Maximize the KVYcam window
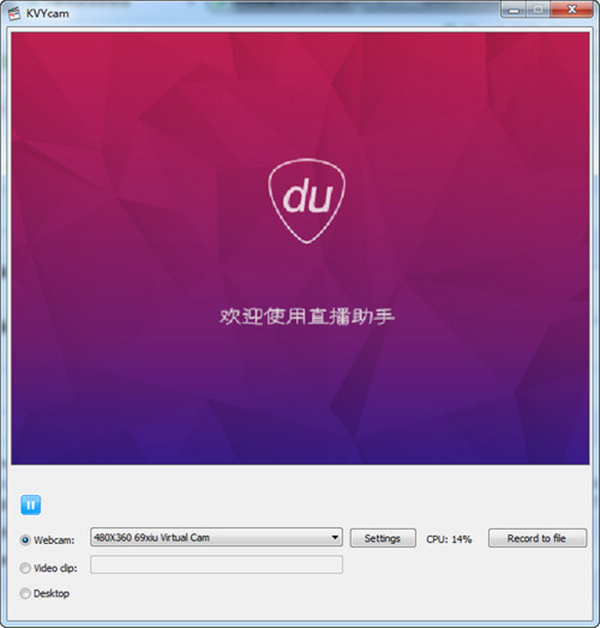Image resolution: width=600 pixels, height=628 pixels. 539,9
